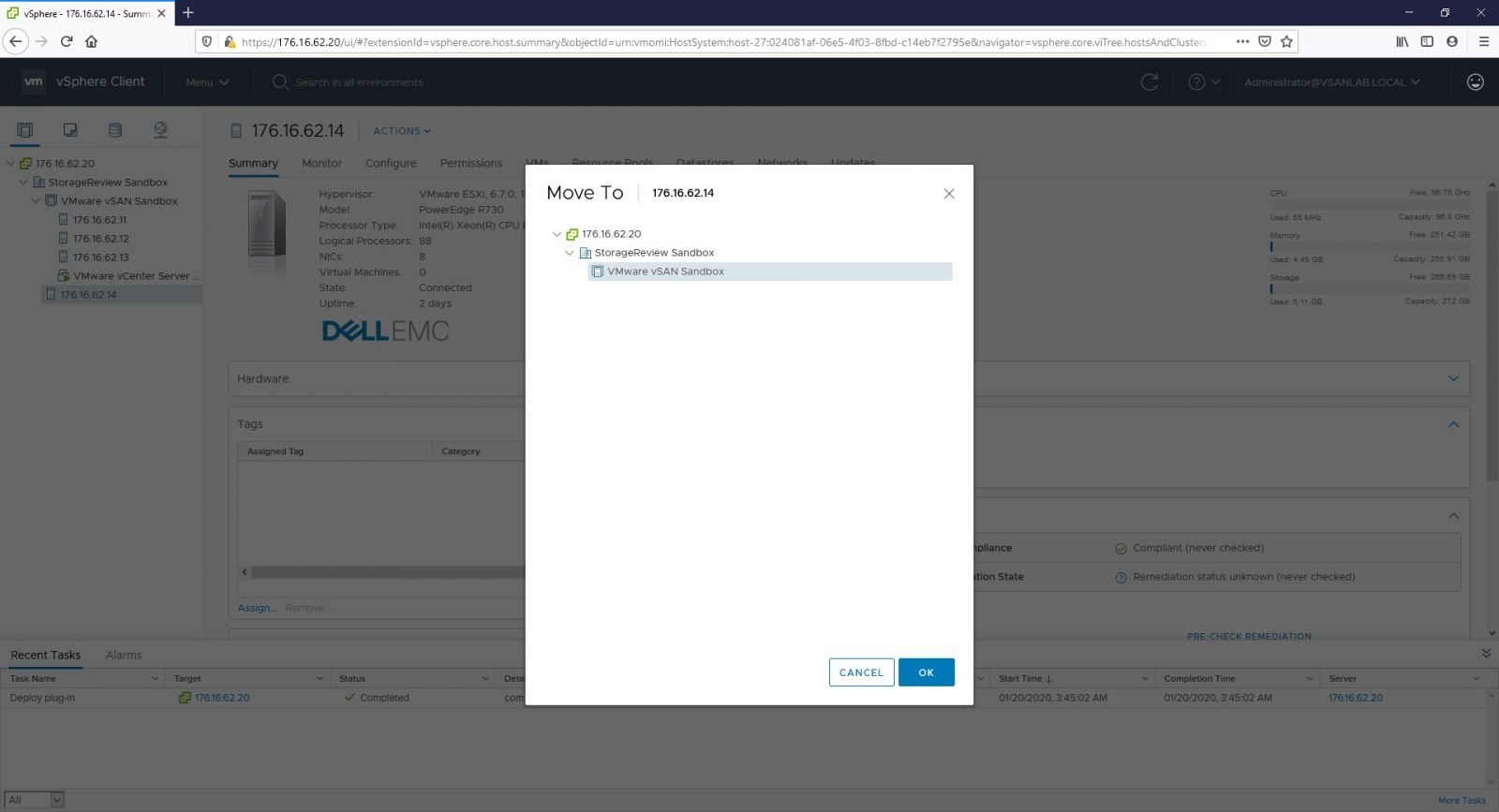1499x812 pixels.
Task: Open the ACTIONS dropdown for host
Action: tap(402, 131)
